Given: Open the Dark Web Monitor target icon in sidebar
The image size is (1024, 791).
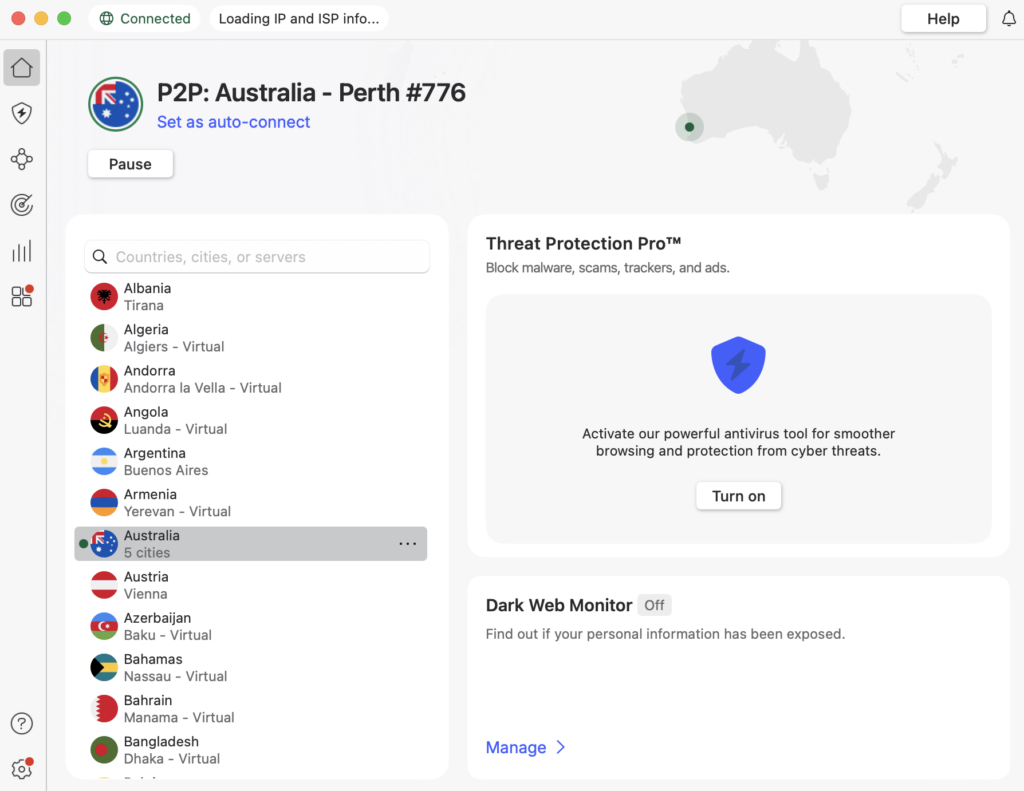Looking at the screenshot, I should click(x=22, y=205).
